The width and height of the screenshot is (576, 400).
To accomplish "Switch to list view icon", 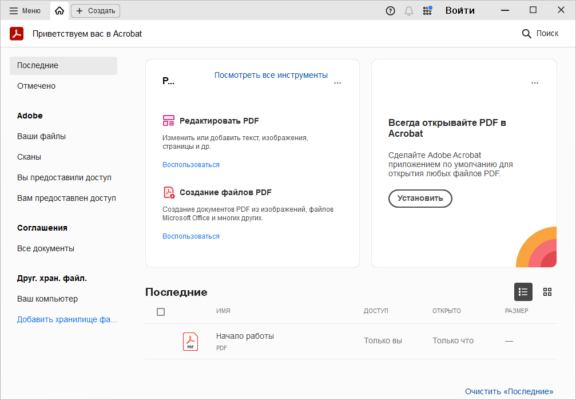I will [x=523, y=292].
